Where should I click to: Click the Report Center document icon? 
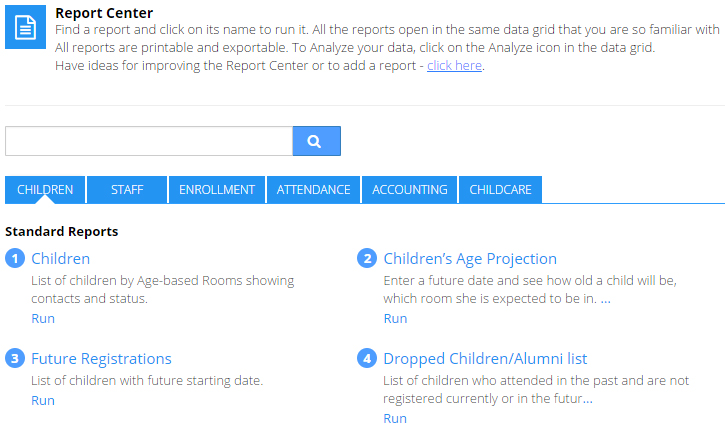25,27
